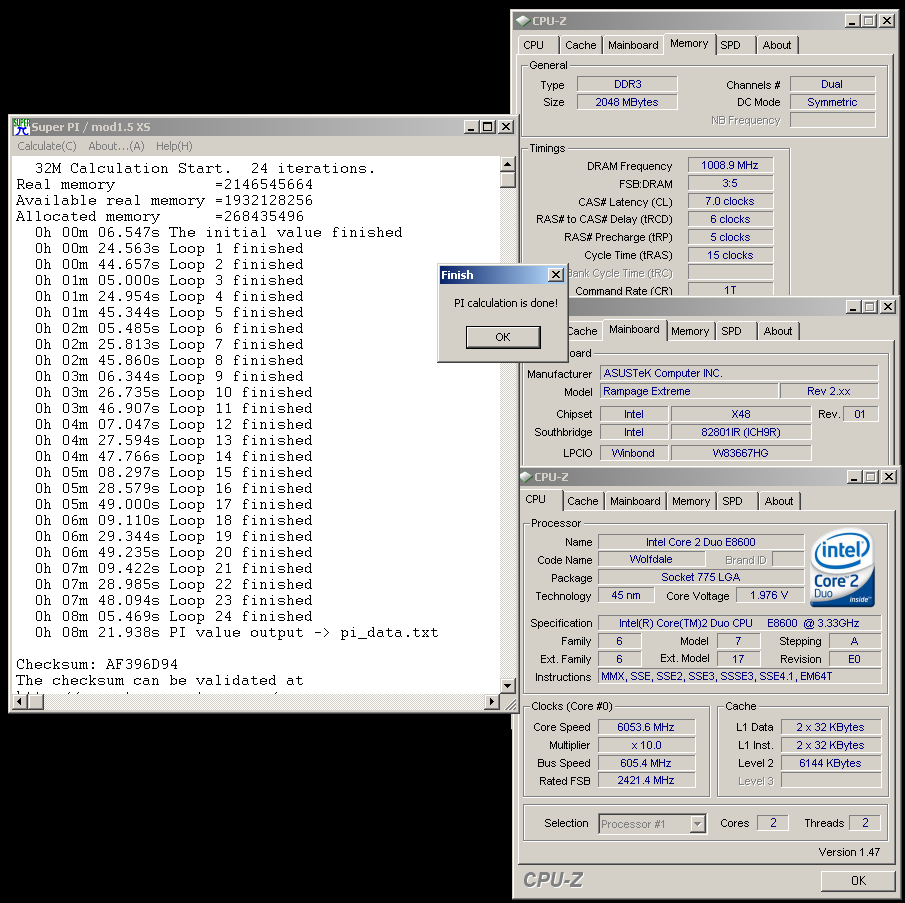The image size is (905, 903).
Task: Minimize the Super PI window
Action: coord(472,126)
